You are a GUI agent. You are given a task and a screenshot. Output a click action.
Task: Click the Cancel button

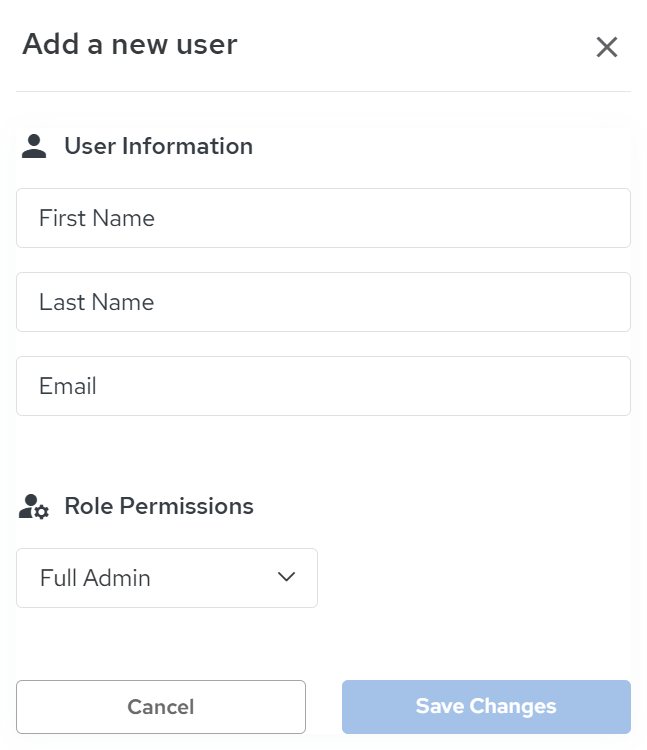click(x=161, y=707)
